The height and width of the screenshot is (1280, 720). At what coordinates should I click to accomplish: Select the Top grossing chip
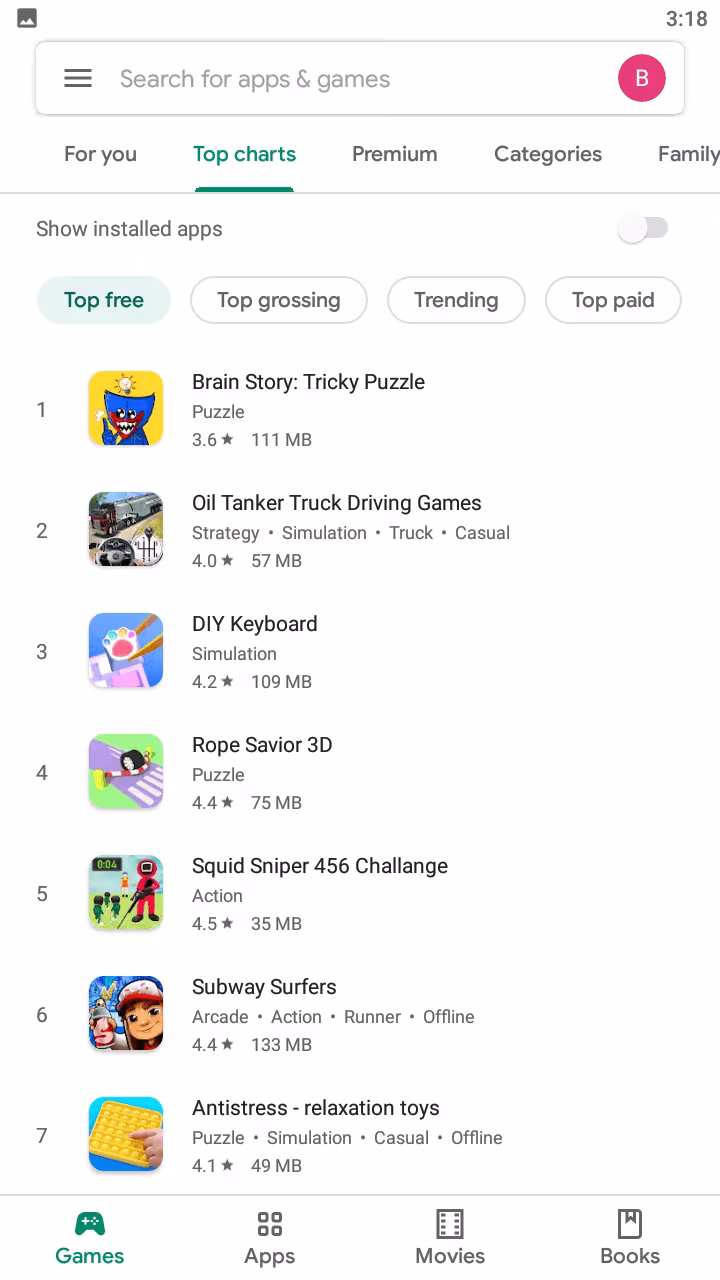pyautogui.click(x=278, y=300)
